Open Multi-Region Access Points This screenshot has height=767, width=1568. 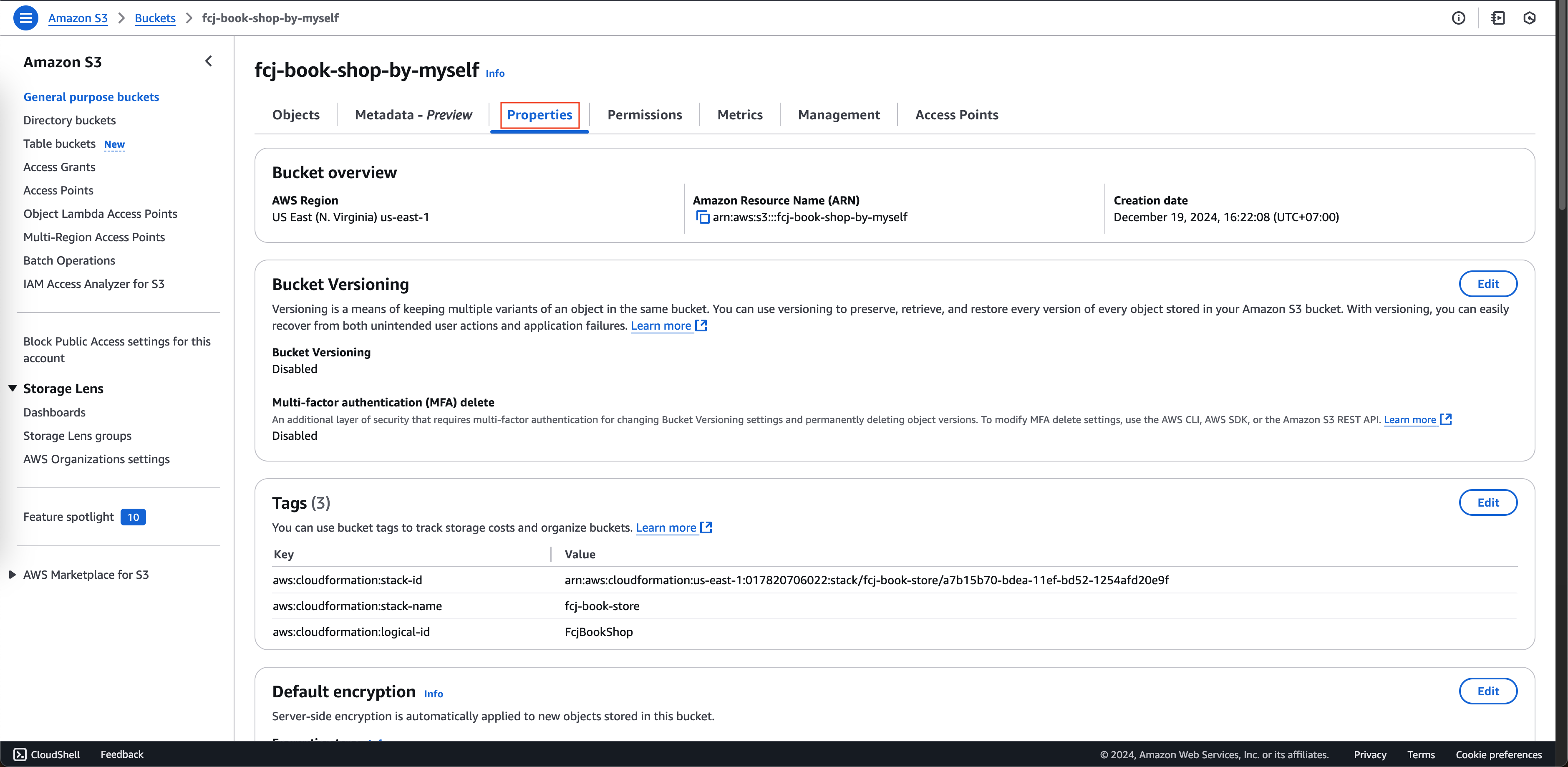coord(94,237)
